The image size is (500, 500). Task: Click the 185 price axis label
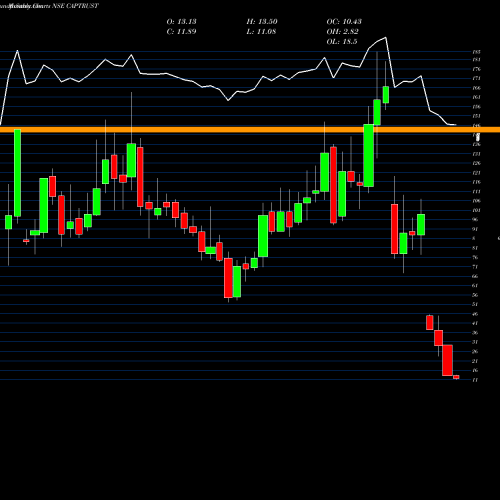point(476,52)
